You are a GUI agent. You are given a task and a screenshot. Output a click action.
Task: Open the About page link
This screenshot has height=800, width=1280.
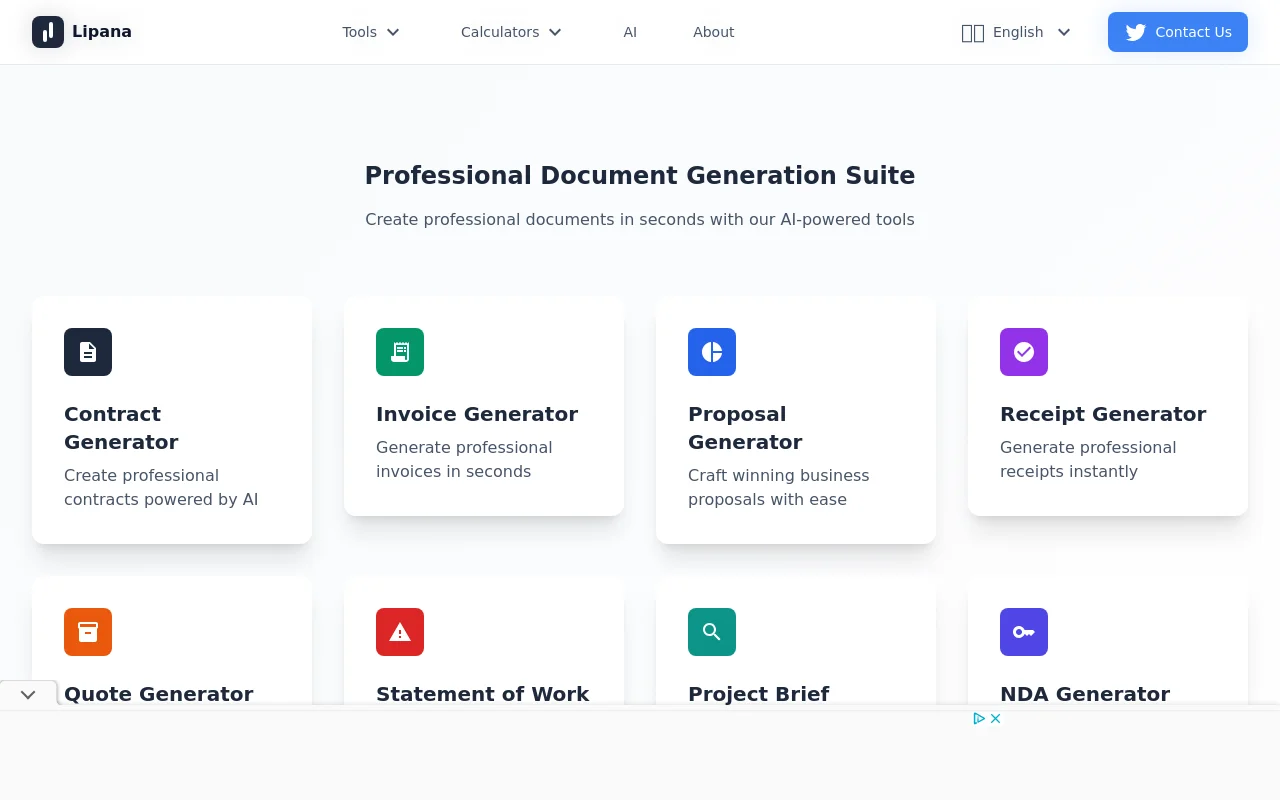coord(713,32)
